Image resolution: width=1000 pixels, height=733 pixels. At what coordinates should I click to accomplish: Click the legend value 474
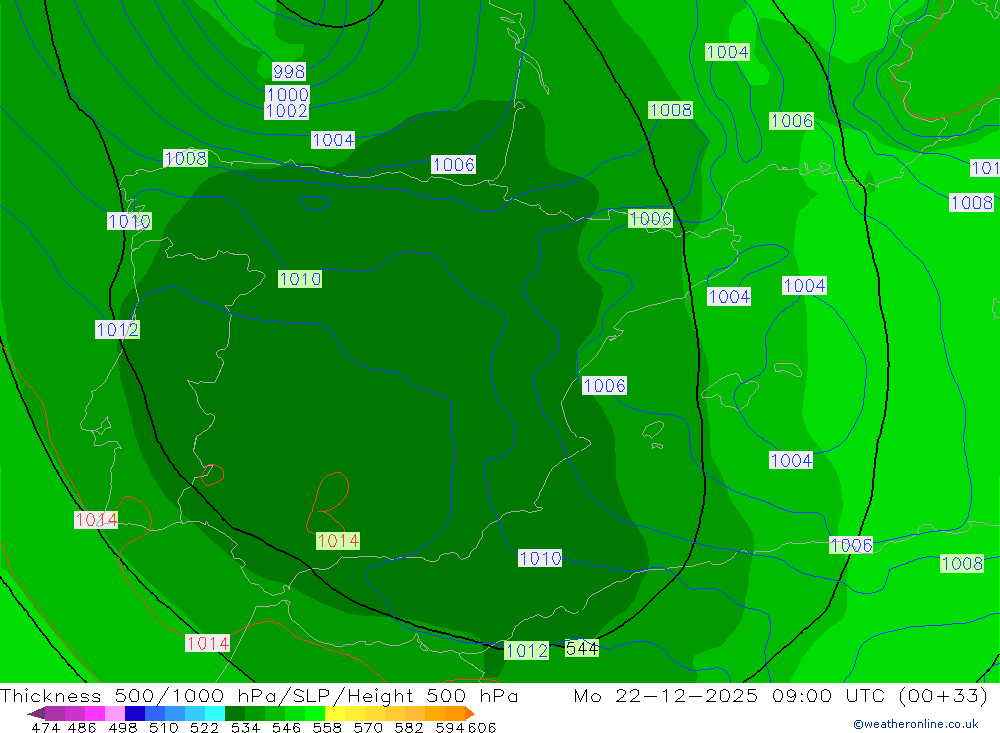(46, 728)
